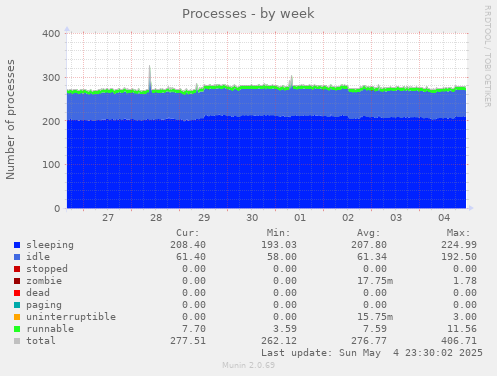Click the 'Max:' column header

tap(459, 233)
